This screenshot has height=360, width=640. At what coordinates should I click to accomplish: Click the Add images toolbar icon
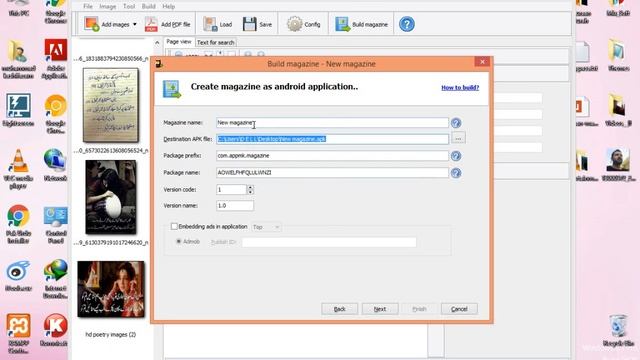click(x=91, y=24)
